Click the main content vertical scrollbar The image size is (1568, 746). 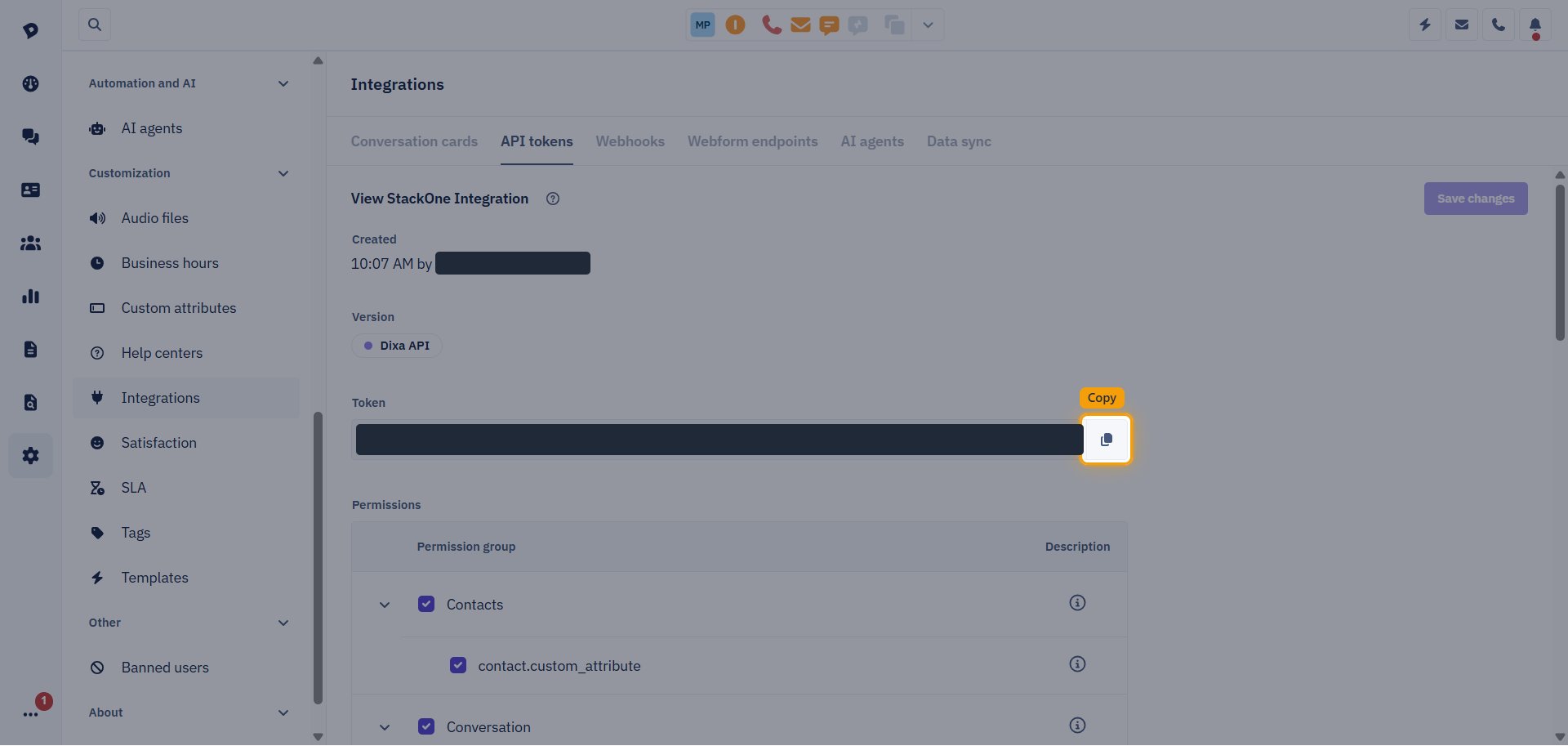(x=1560, y=261)
